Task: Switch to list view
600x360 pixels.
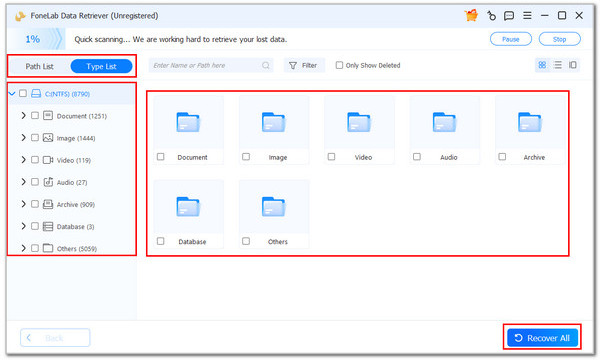Action: pyautogui.click(x=558, y=65)
